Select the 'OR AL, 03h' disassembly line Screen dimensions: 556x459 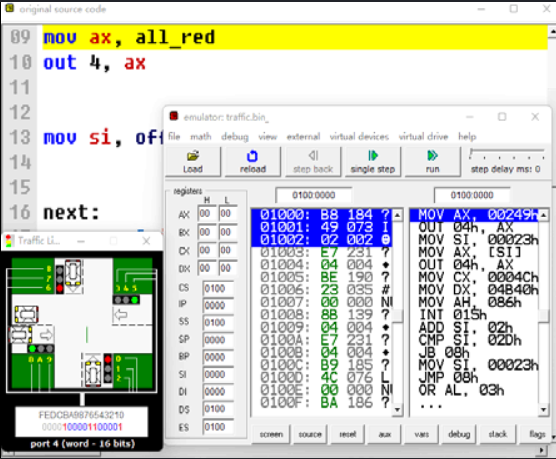click(474, 390)
